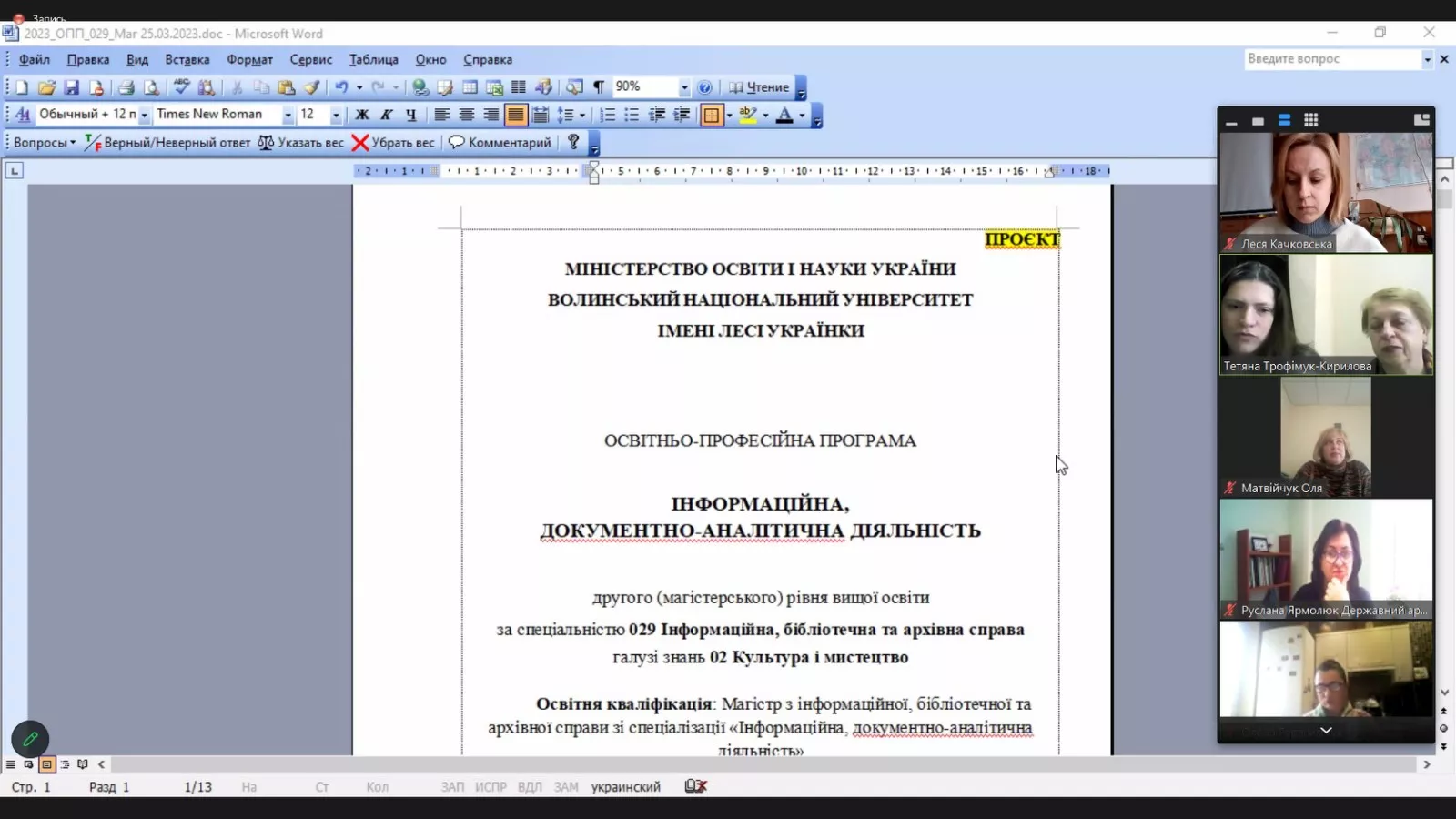Click the Чтение reading mode button
1456x819 pixels.
coord(759,87)
